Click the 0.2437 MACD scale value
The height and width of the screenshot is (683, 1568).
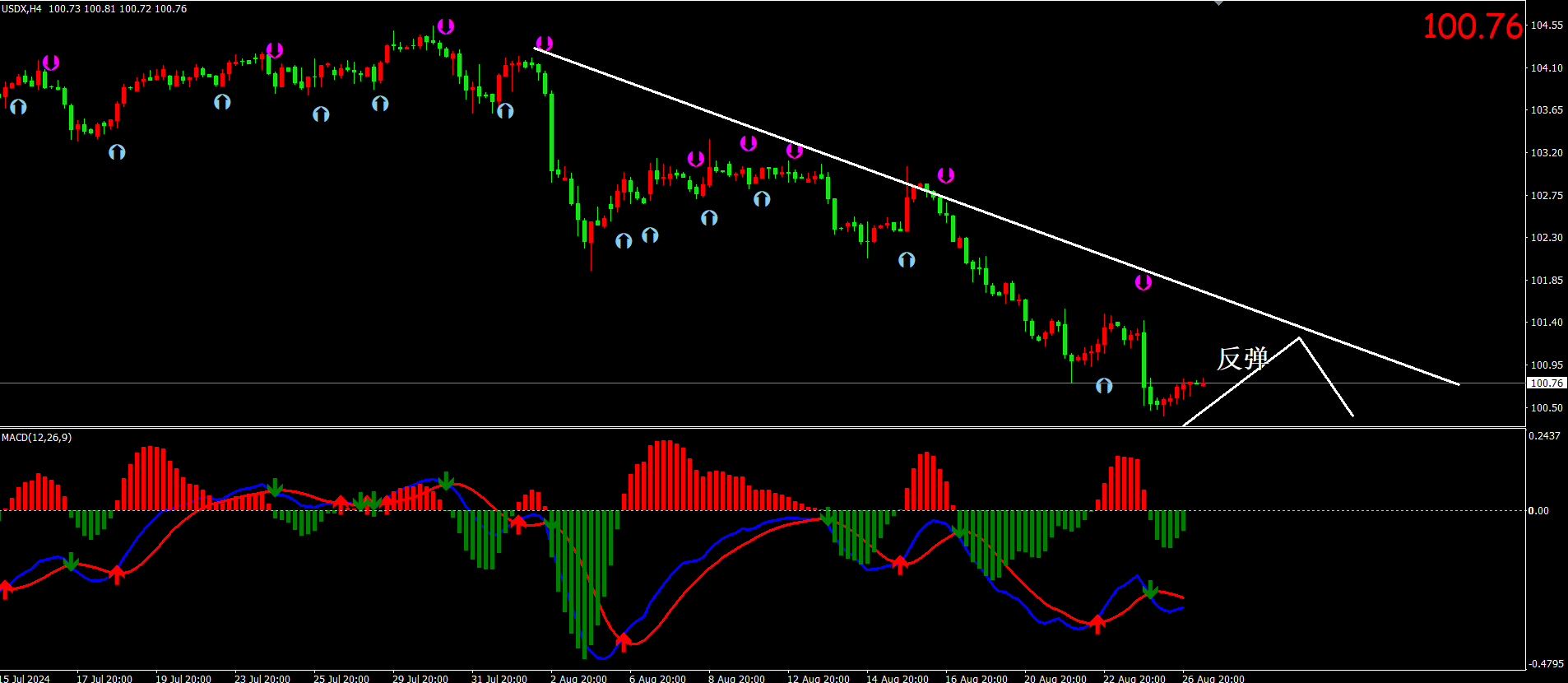coord(1544,436)
